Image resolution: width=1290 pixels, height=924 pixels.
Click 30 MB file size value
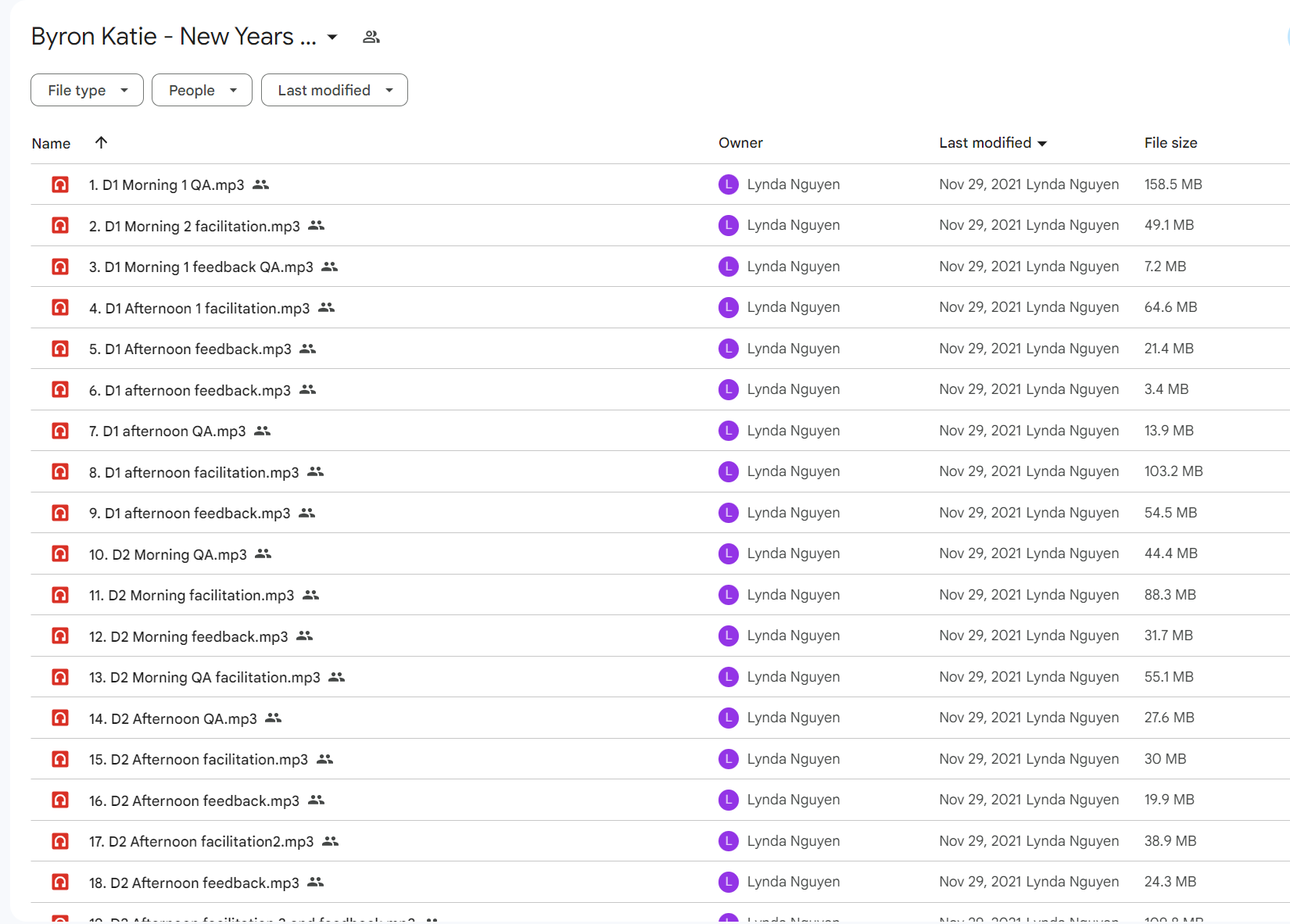pos(1165,759)
